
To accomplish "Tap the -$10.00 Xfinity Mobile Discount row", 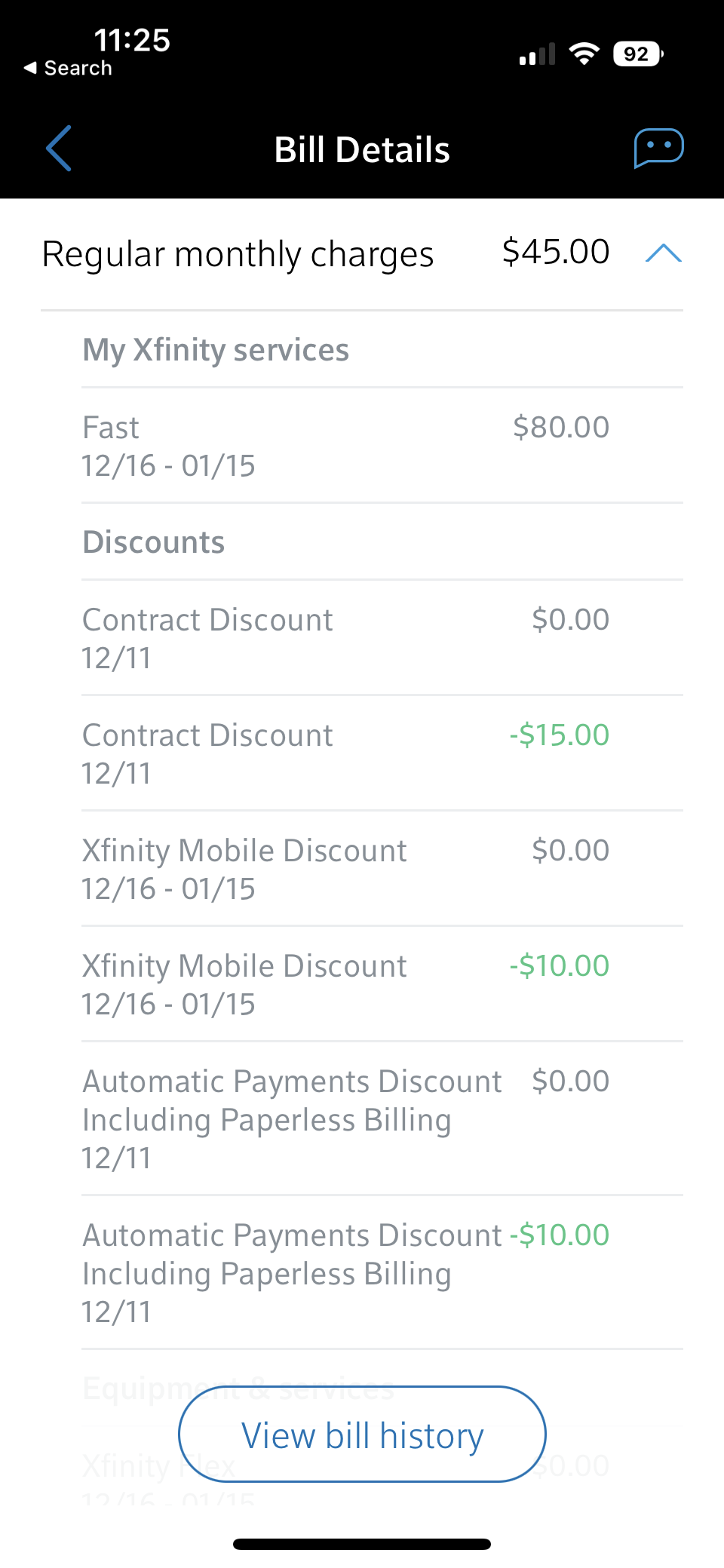I will [345, 984].
